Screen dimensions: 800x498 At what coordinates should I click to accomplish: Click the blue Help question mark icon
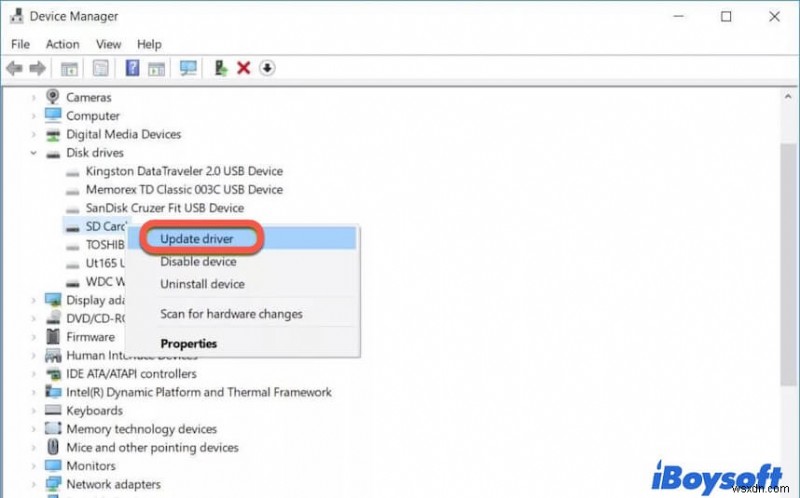pyautogui.click(x=132, y=68)
